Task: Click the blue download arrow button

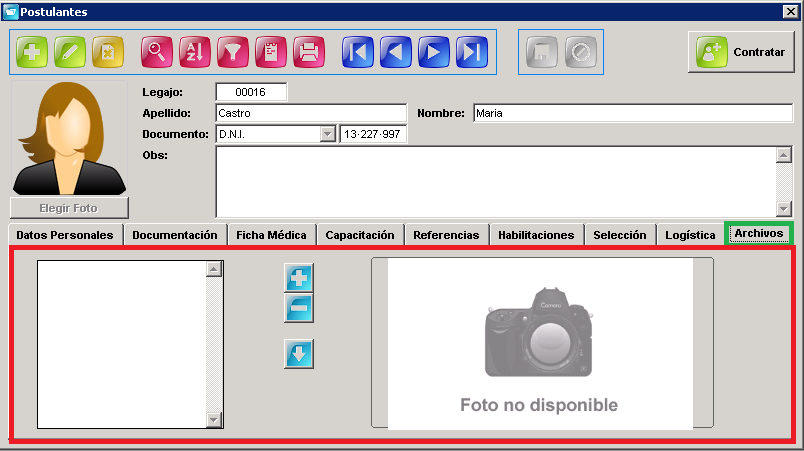Action: point(299,354)
